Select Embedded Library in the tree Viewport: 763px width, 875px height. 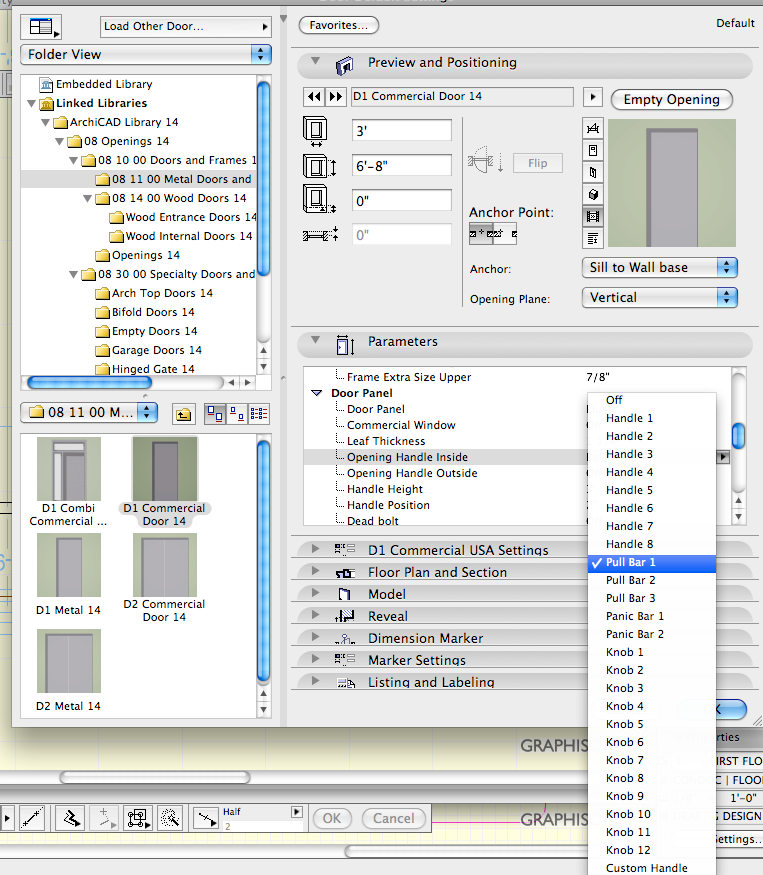coord(104,84)
